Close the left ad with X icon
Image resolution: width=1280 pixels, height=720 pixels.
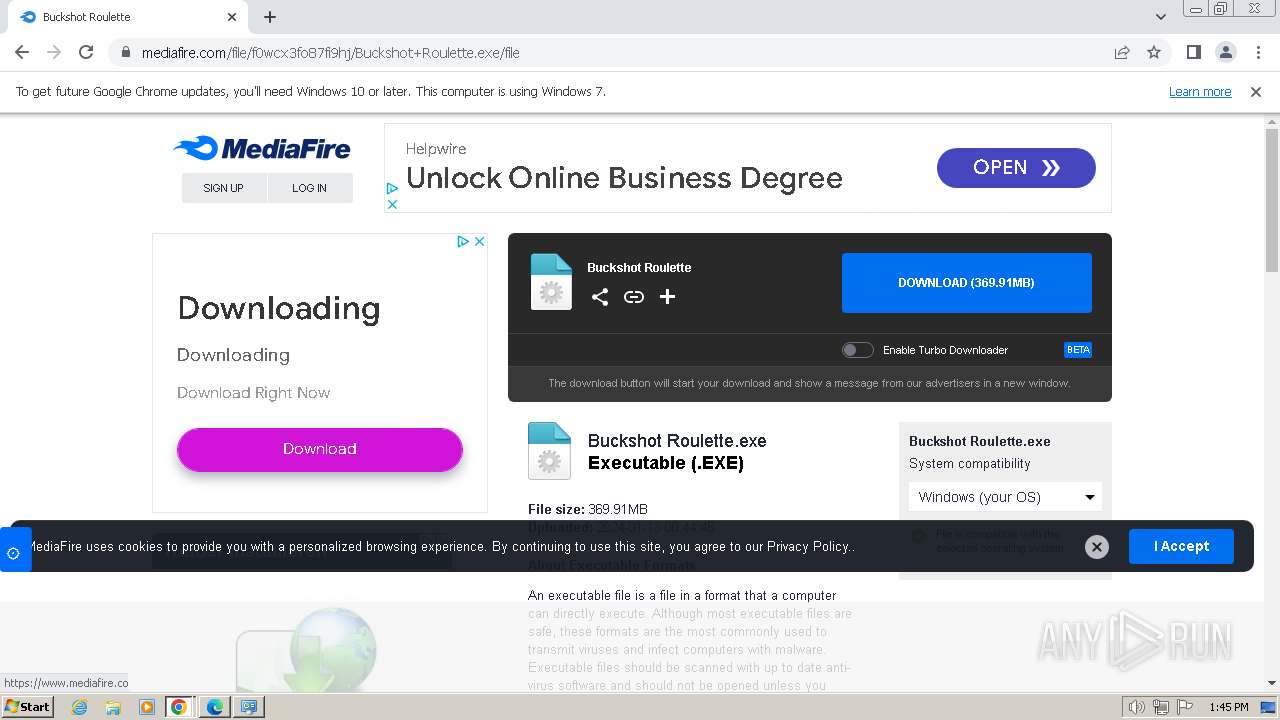[x=479, y=241]
